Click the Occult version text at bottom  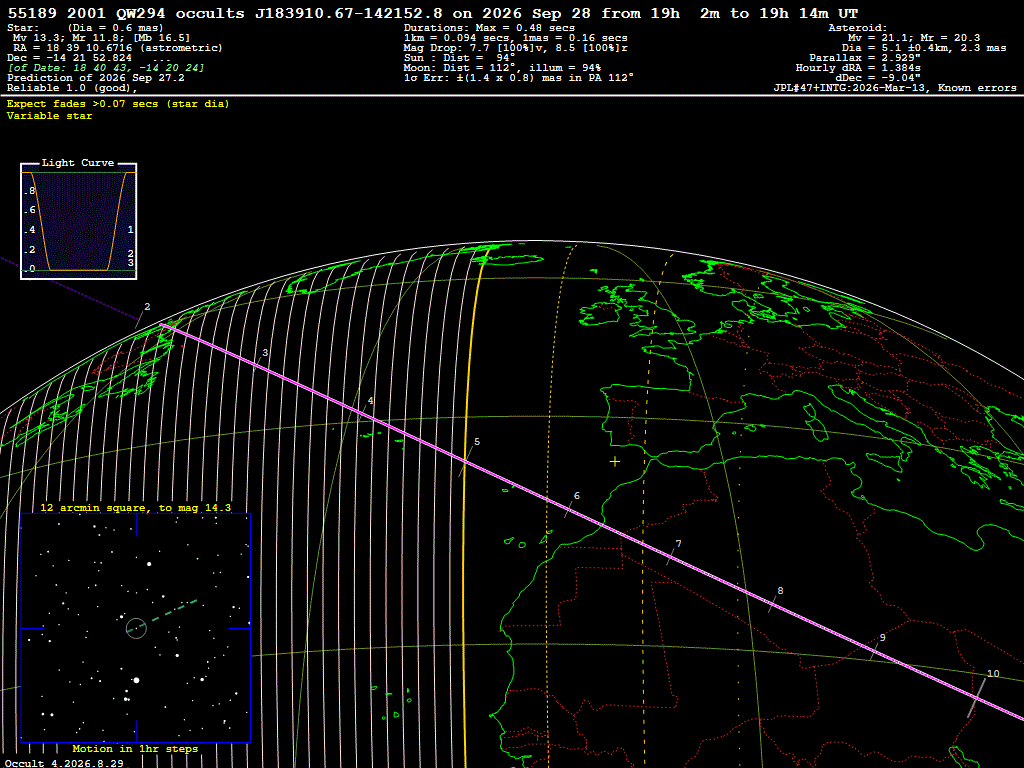pos(64,763)
